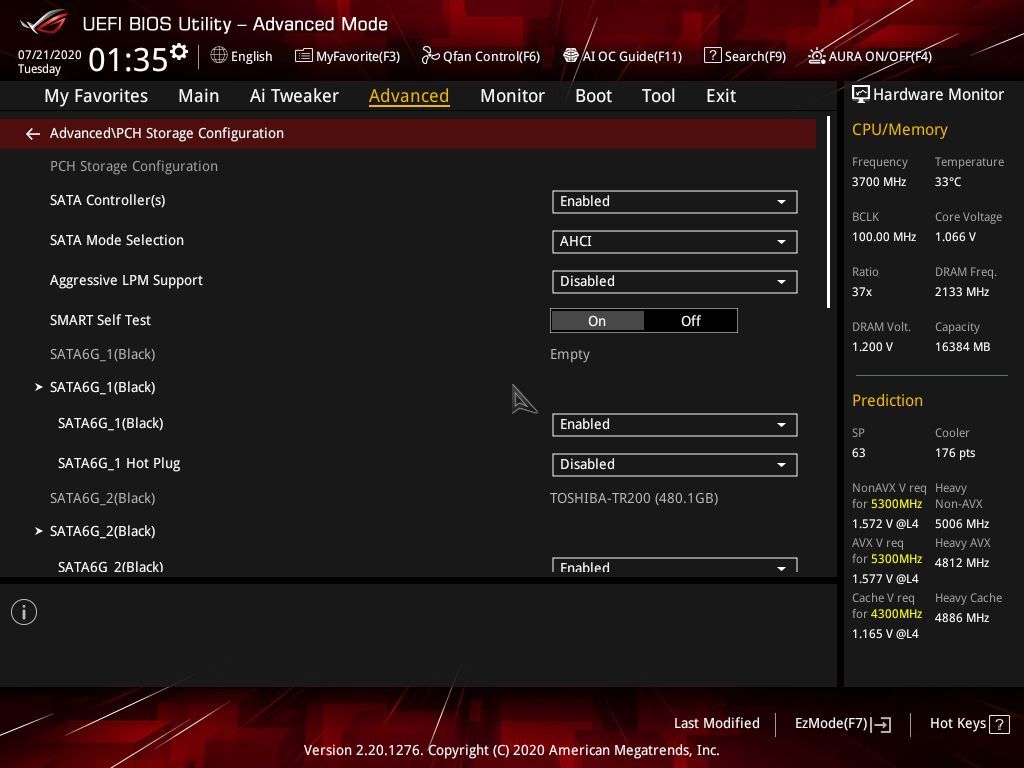Click the globe language icon
Screen dimensions: 1024x768
point(219,56)
